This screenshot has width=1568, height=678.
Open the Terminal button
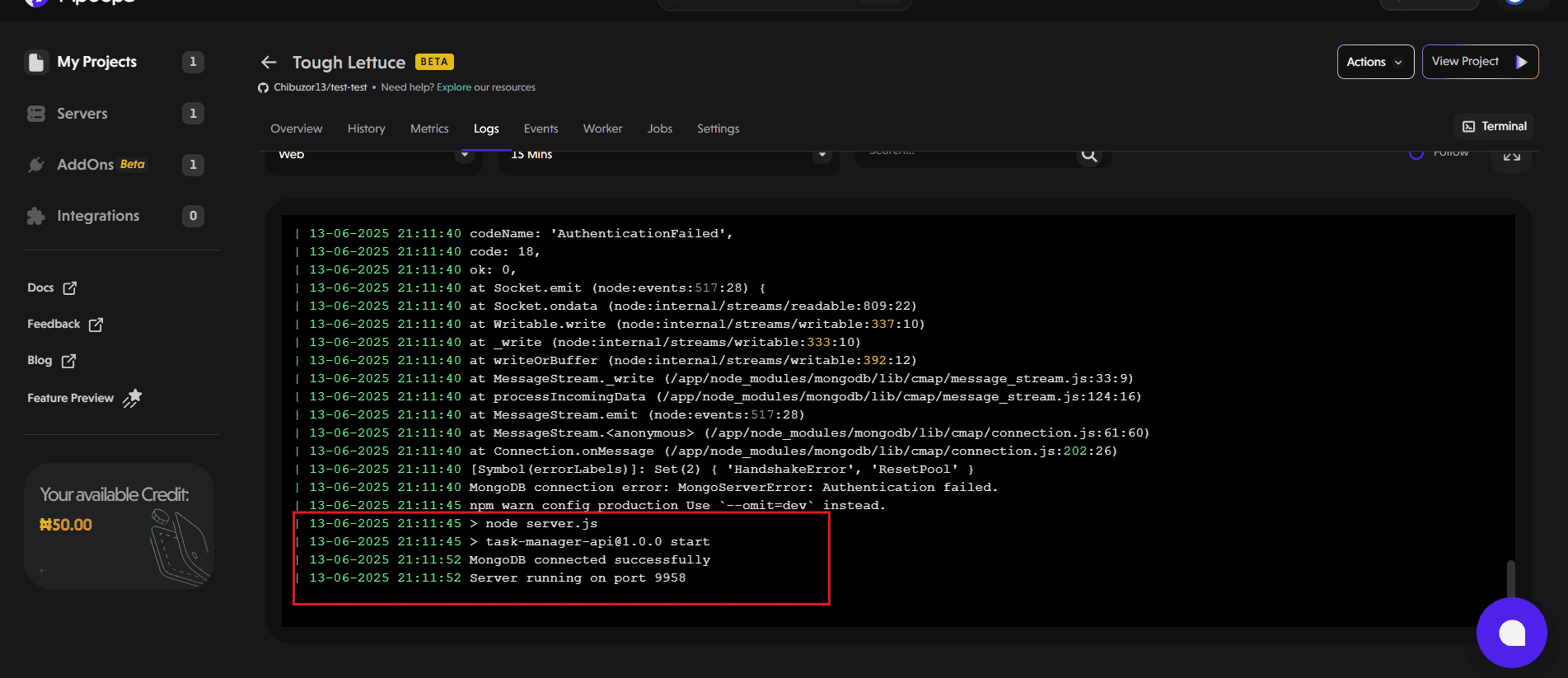tap(1494, 126)
